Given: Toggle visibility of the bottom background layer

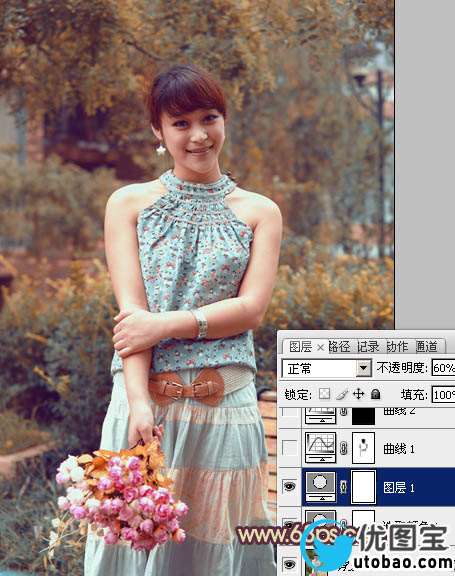Looking at the screenshot, I should pyautogui.click(x=290, y=564).
